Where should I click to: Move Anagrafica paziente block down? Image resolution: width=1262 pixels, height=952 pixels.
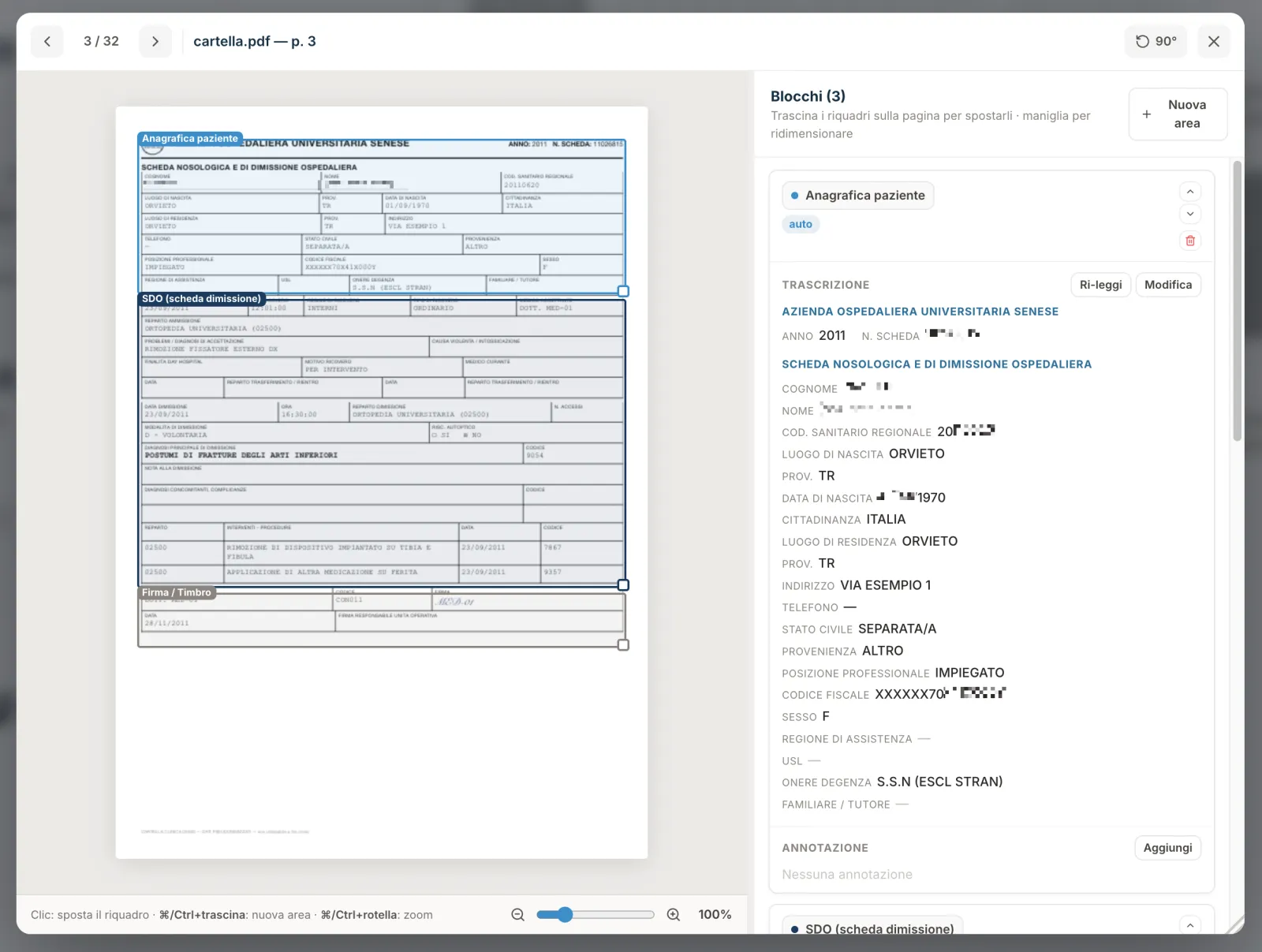tap(1190, 214)
